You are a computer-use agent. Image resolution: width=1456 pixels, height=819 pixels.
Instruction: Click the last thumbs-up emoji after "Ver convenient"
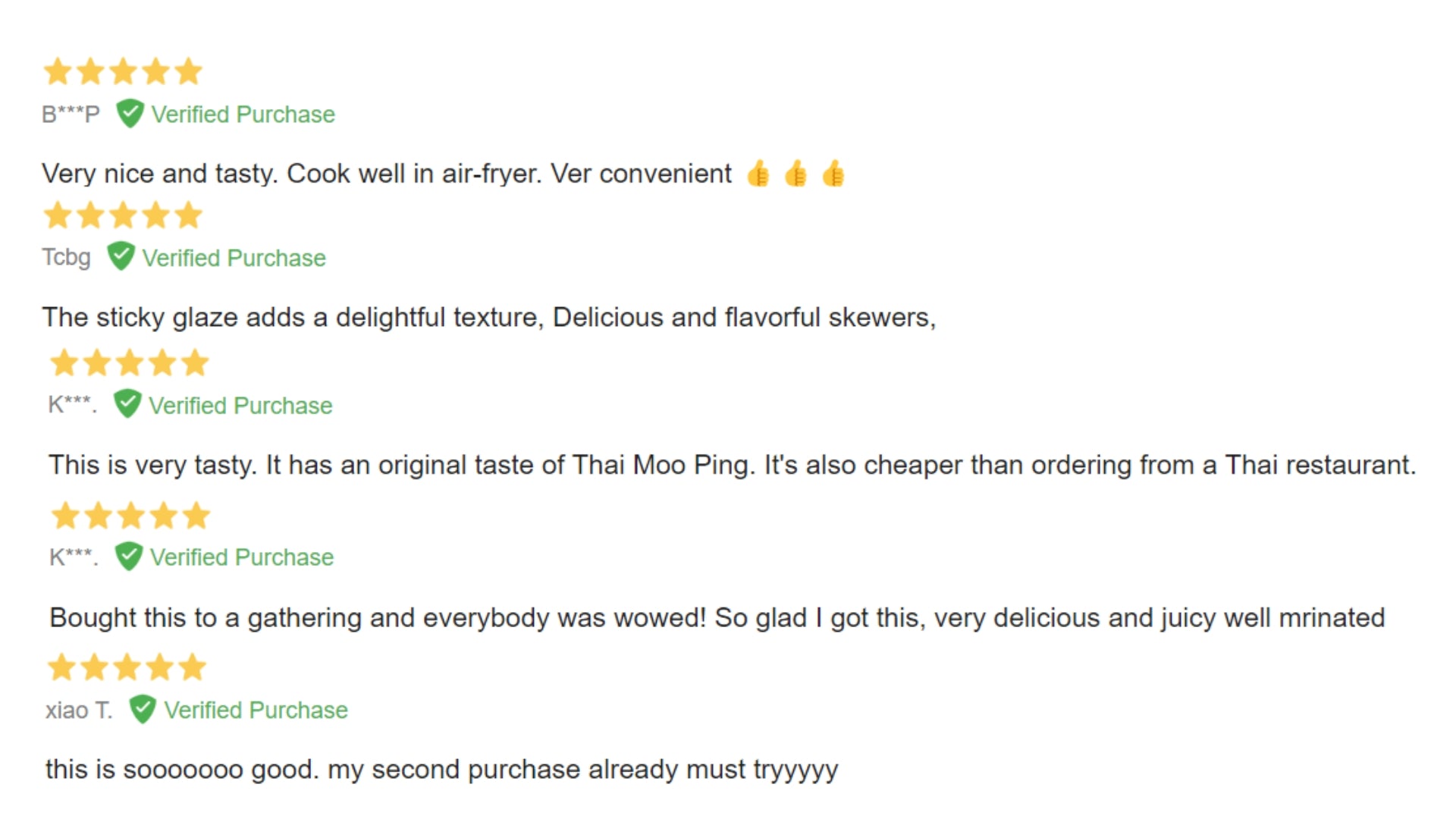click(x=833, y=174)
